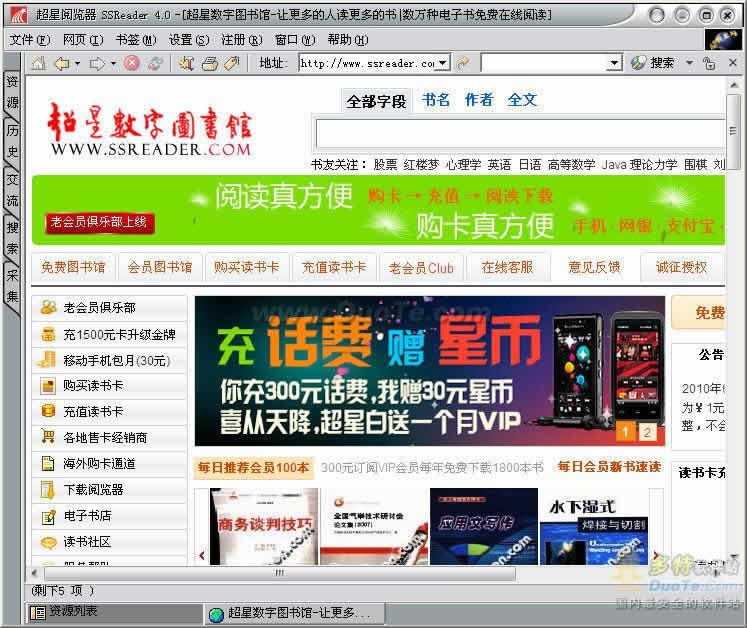Screen dimensions: 747x628
Task: Stop loading with the red X icon
Action: (132, 63)
